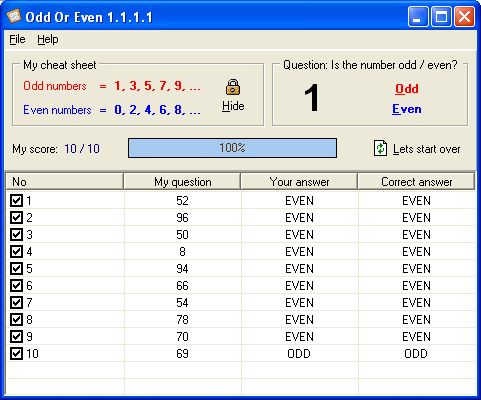Viewport: 481px width, 400px height.
Task: Click the Hide cheat sheet label
Action: 233,106
